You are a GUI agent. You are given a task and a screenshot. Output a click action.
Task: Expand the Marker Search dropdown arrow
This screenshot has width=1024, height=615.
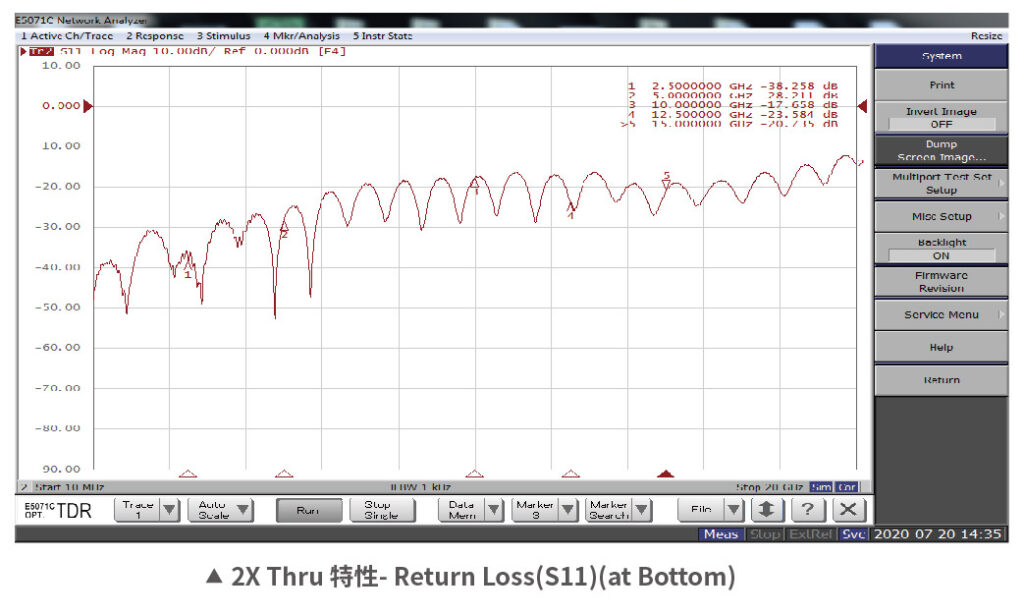[x=643, y=510]
